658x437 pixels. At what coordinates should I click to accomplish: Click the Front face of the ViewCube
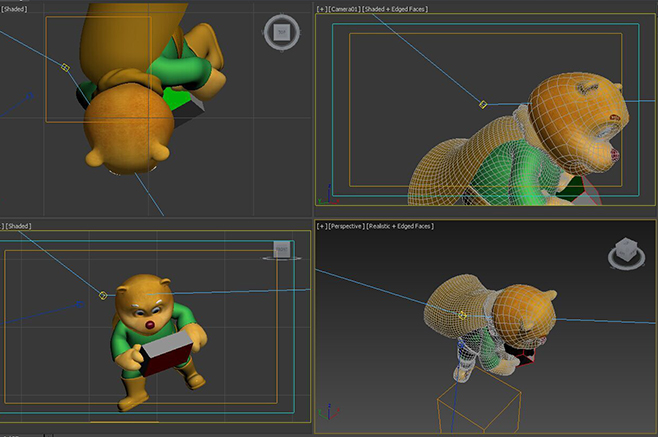282,249
